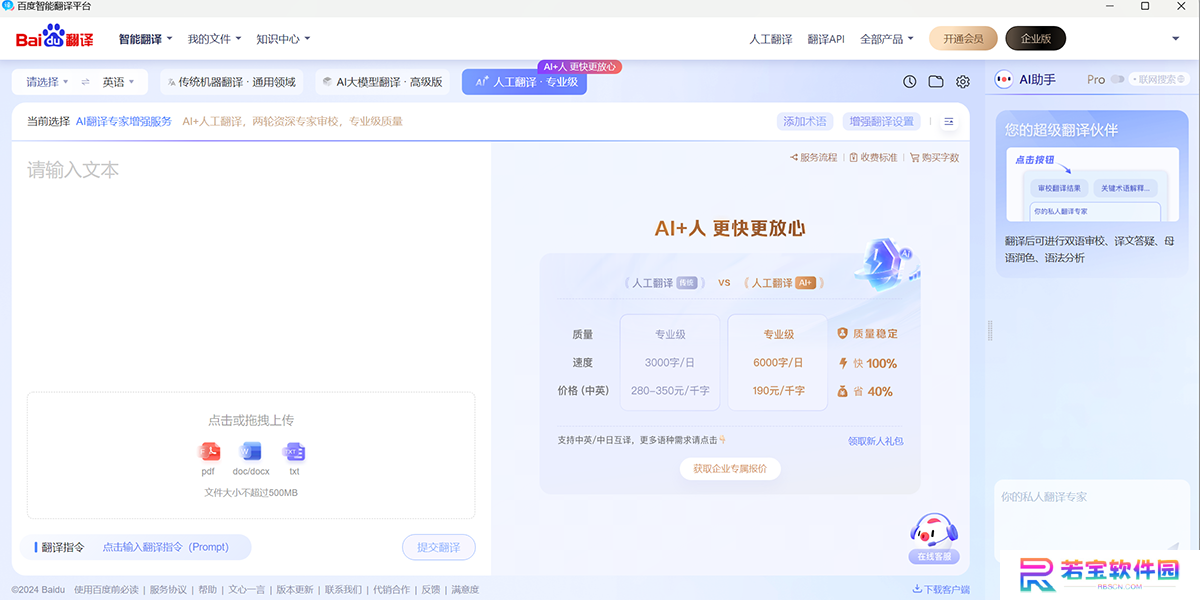
Task: Click the txt upload icon
Action: click(294, 451)
